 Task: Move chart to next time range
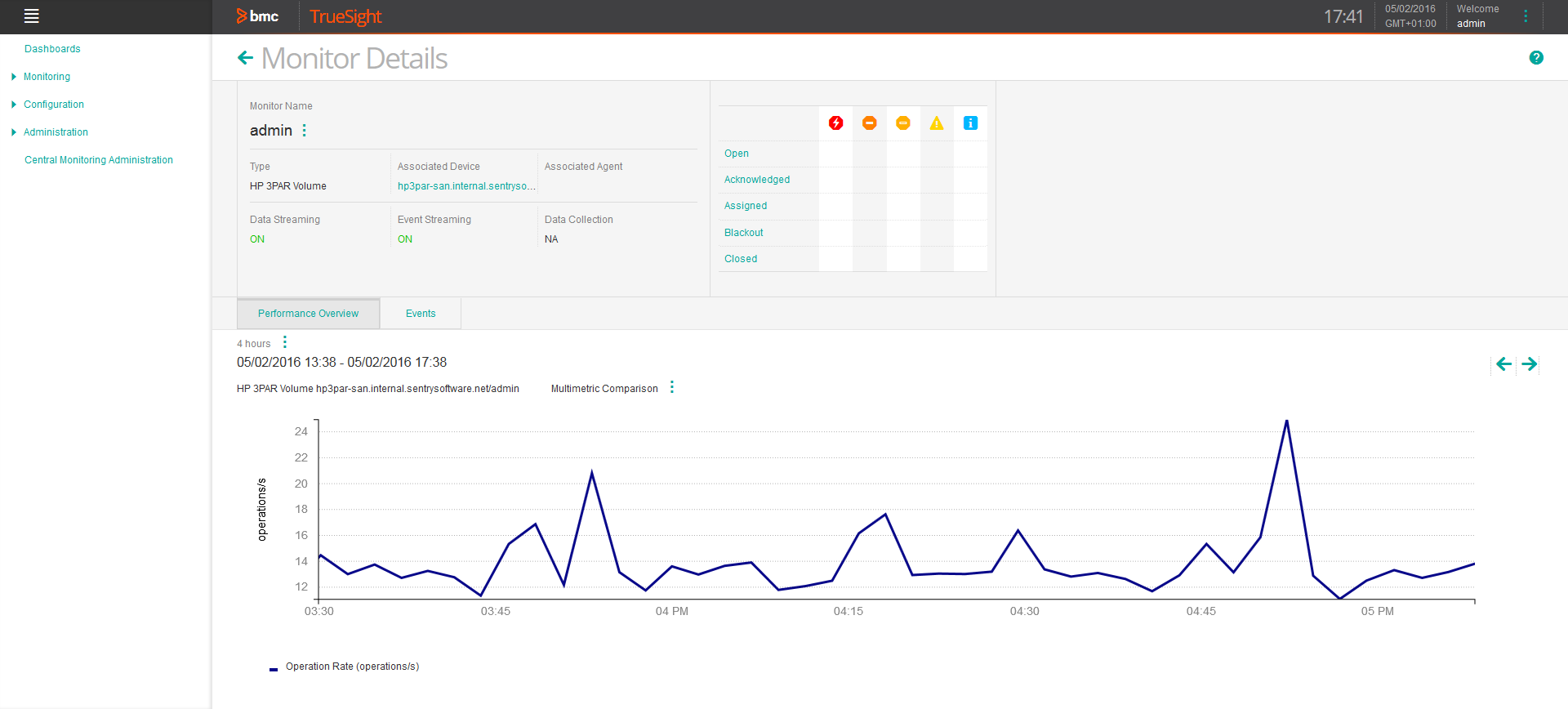point(1530,364)
